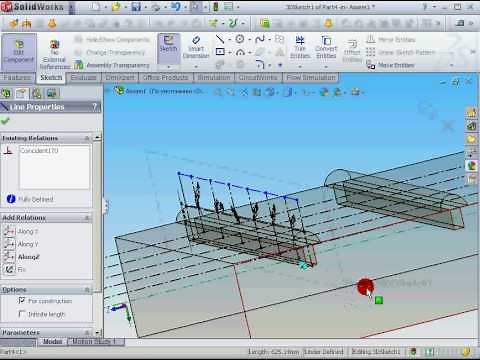Viewport: 480px width, 360px height.
Task: Click the Offset Entities tool
Action: [x=352, y=51]
